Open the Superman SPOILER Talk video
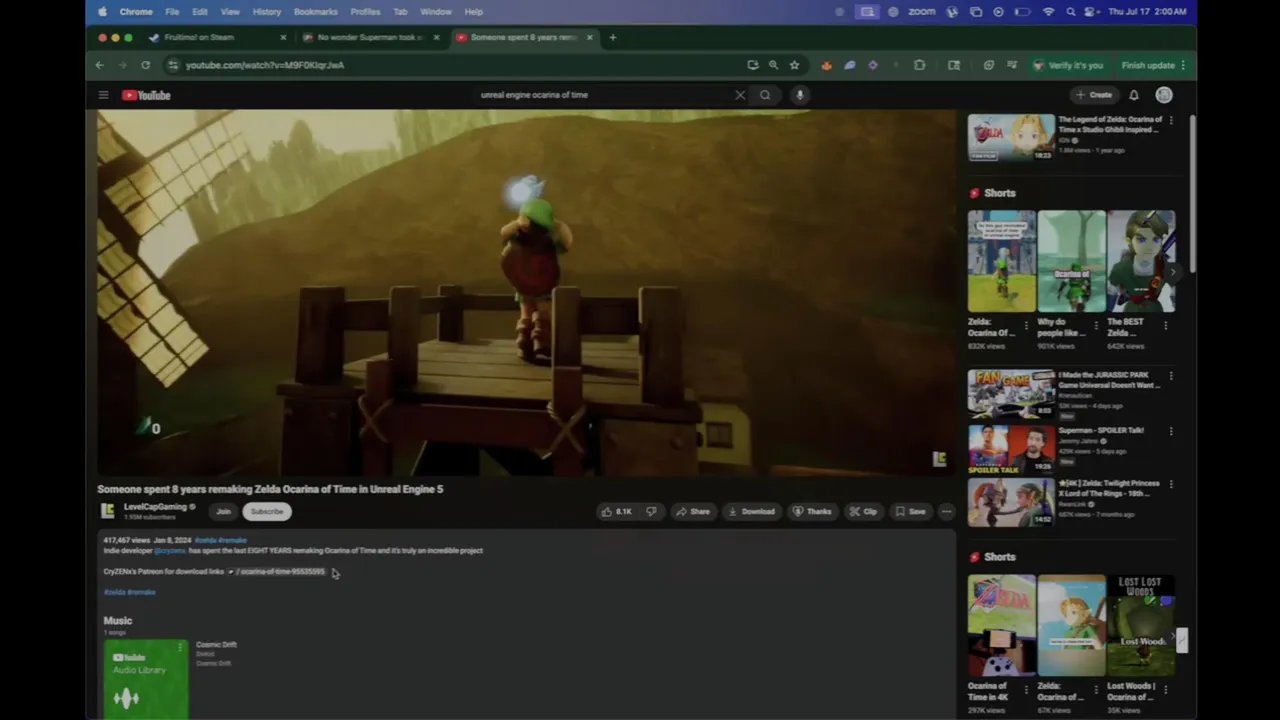This screenshot has width=1280, height=720. click(1011, 449)
